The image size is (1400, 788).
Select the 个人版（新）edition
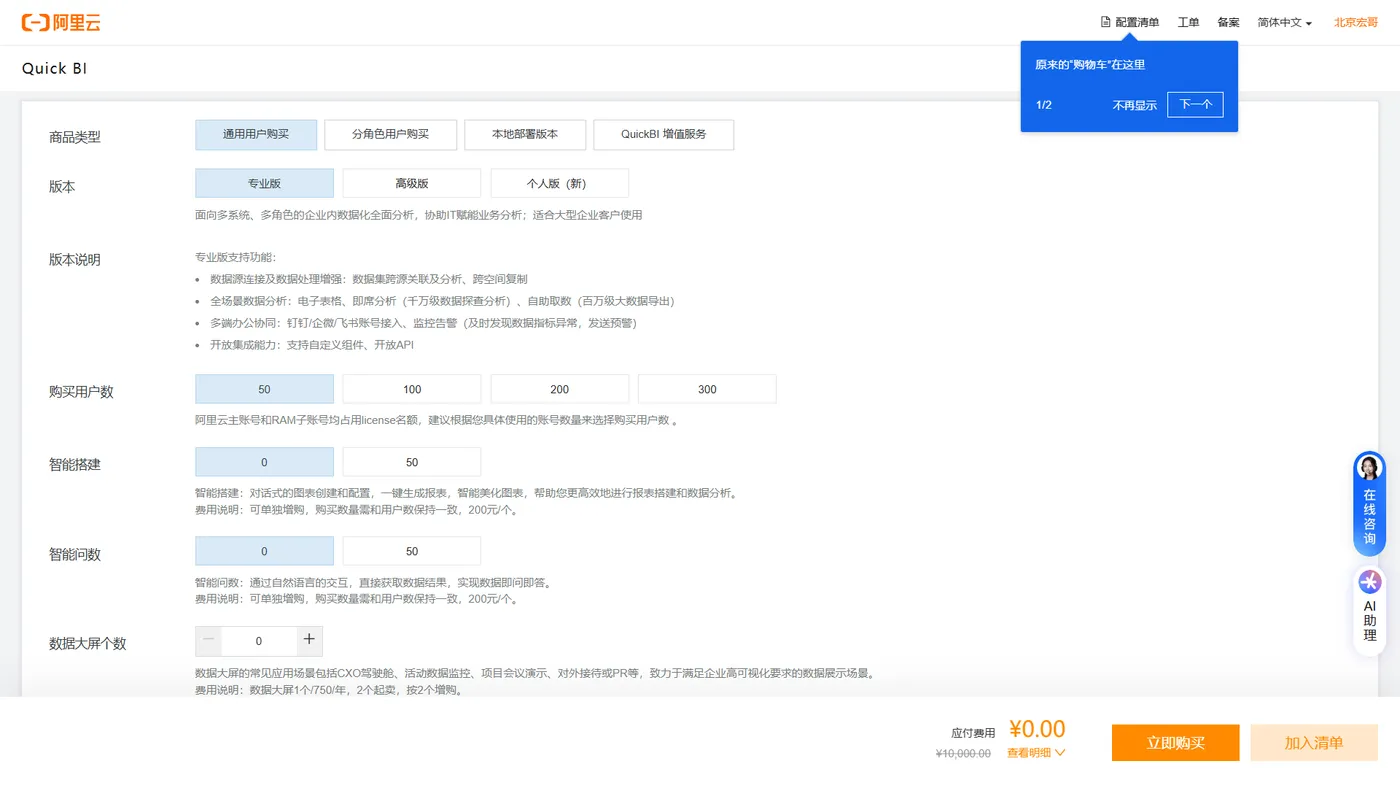(560, 183)
